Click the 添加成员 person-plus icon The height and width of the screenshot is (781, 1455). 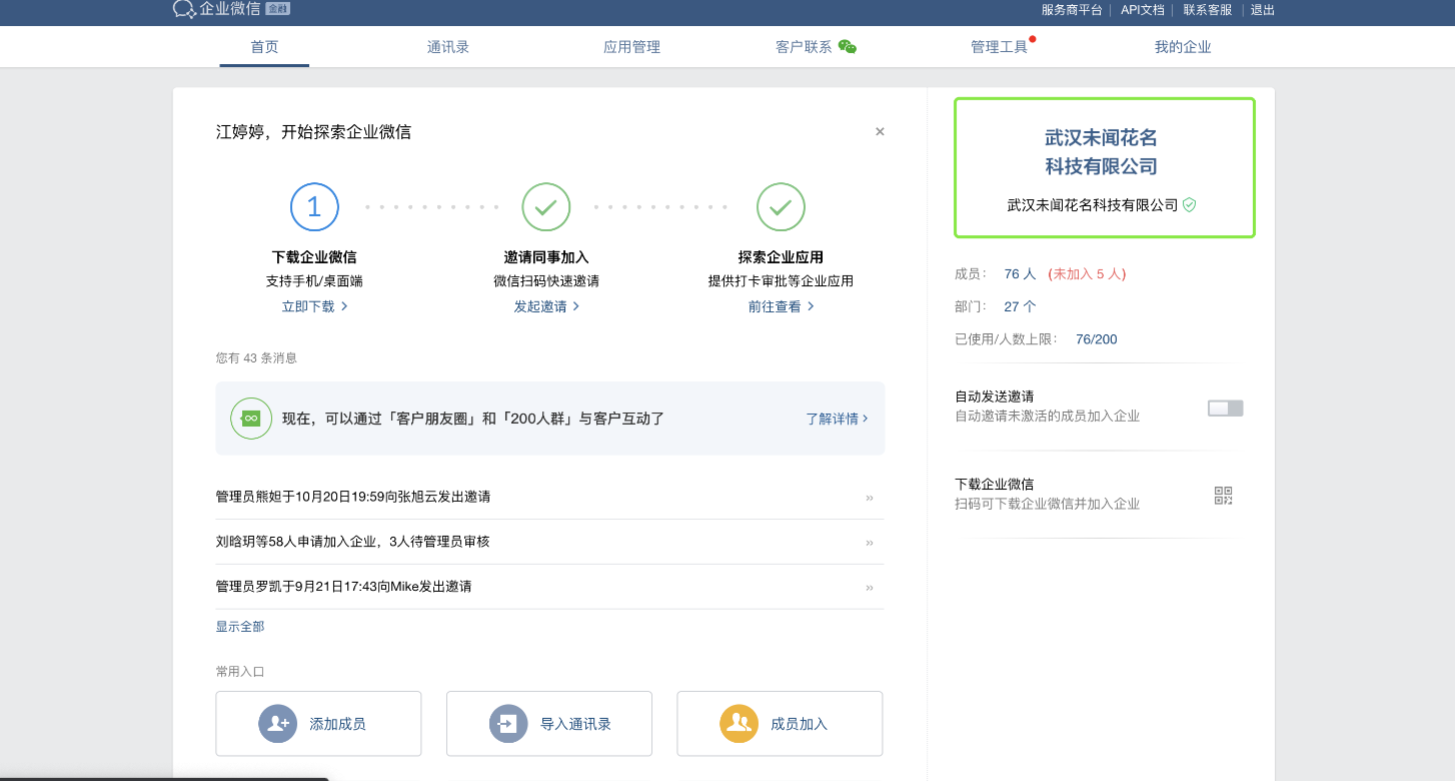point(278,724)
